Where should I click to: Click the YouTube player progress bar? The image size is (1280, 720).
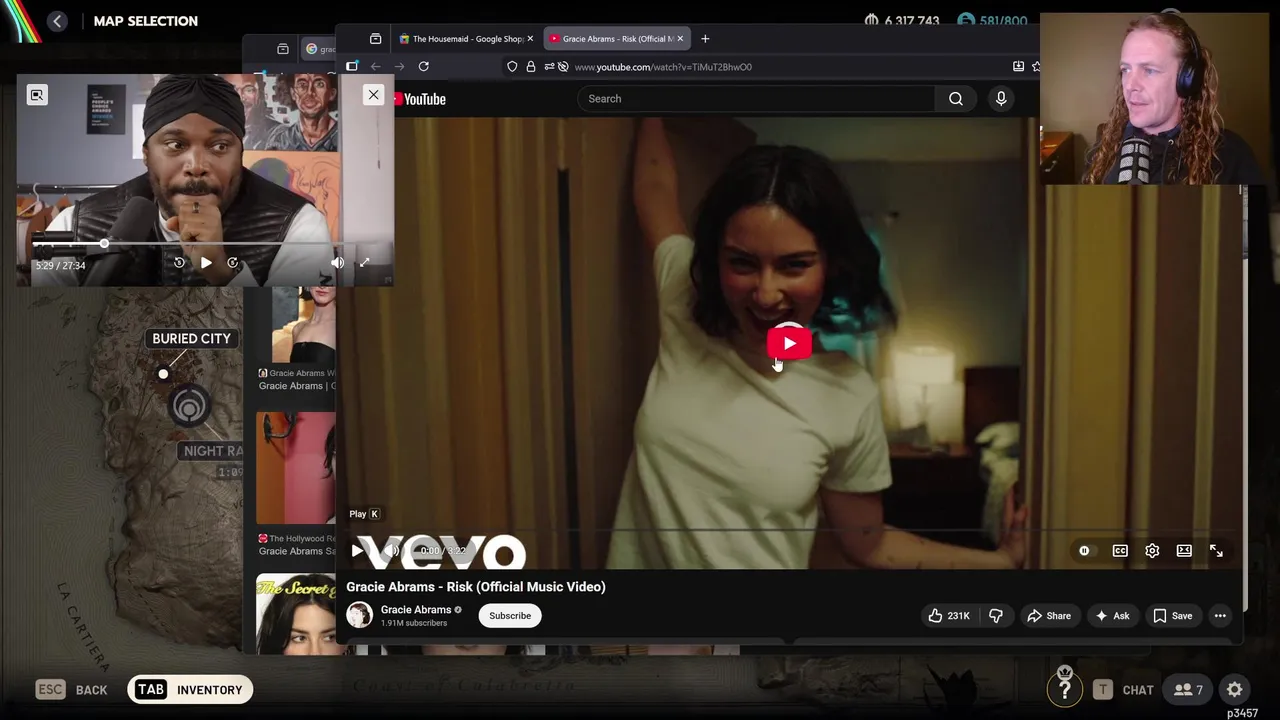pos(789,531)
